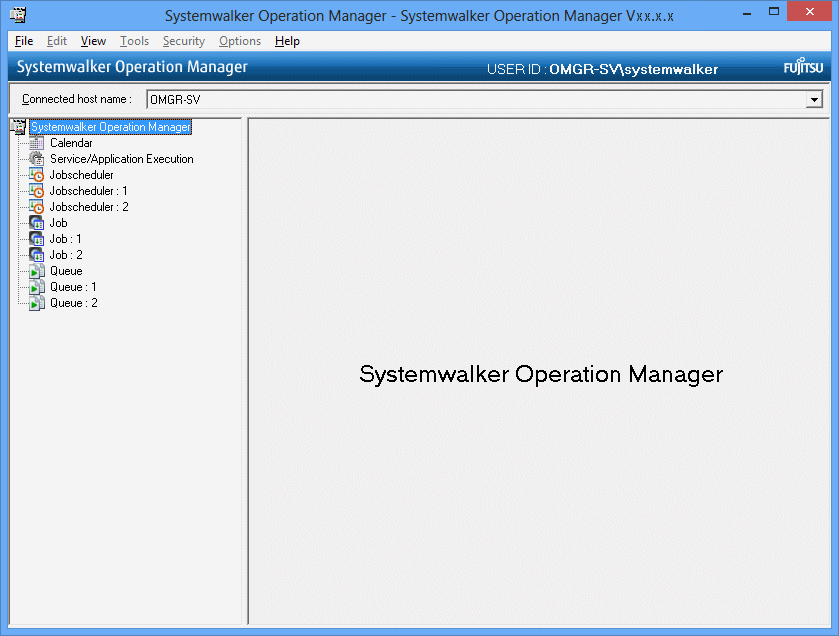The width and height of the screenshot is (839, 636).
Task: Select the Calendar tree item
Action: 71,143
